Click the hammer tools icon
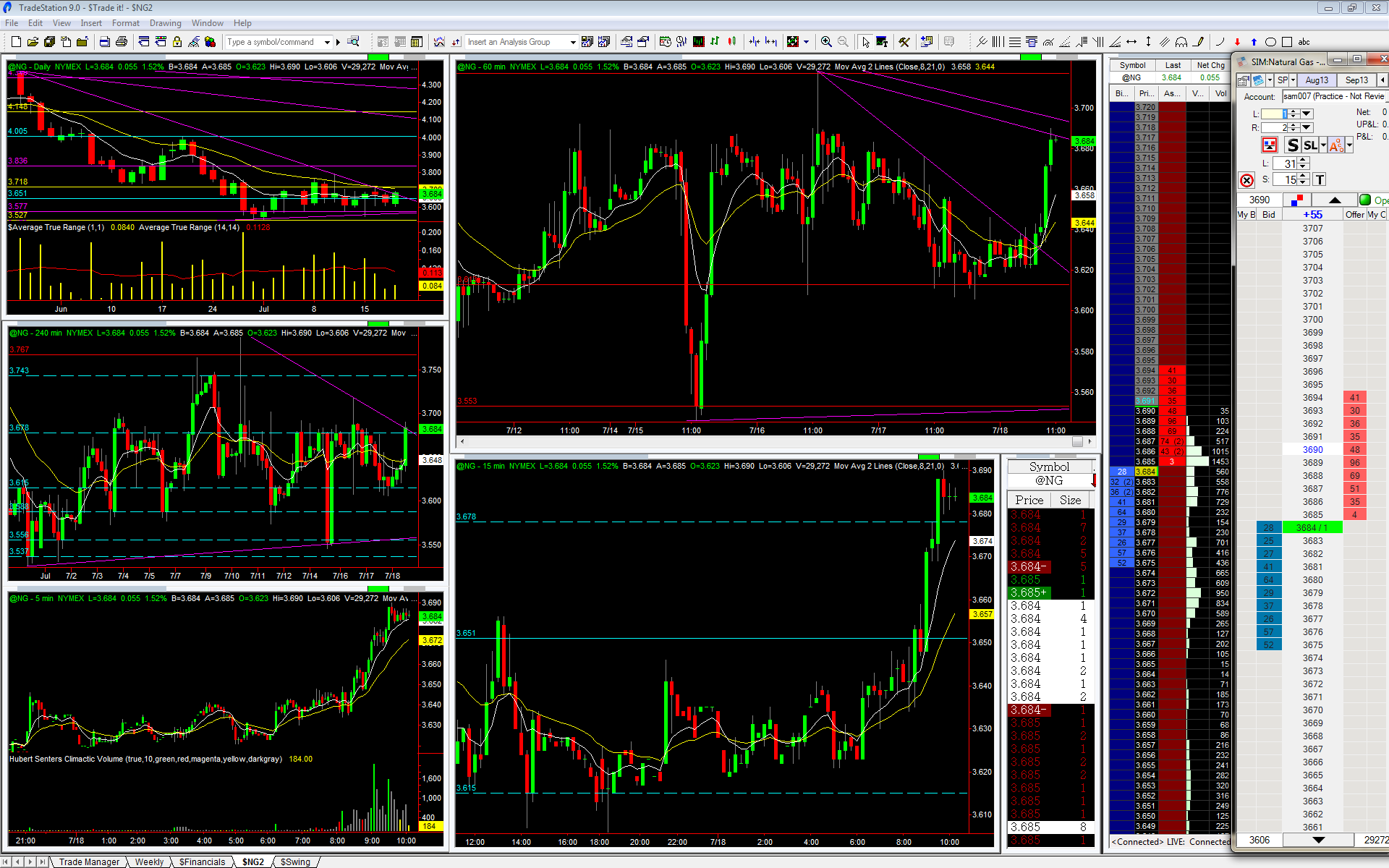 click(x=904, y=42)
